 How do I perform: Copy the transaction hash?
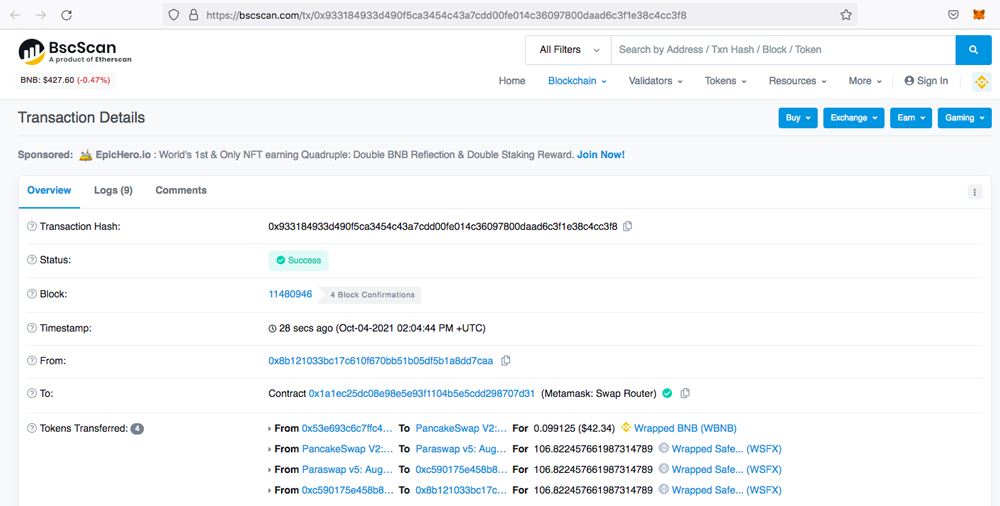(x=628, y=226)
